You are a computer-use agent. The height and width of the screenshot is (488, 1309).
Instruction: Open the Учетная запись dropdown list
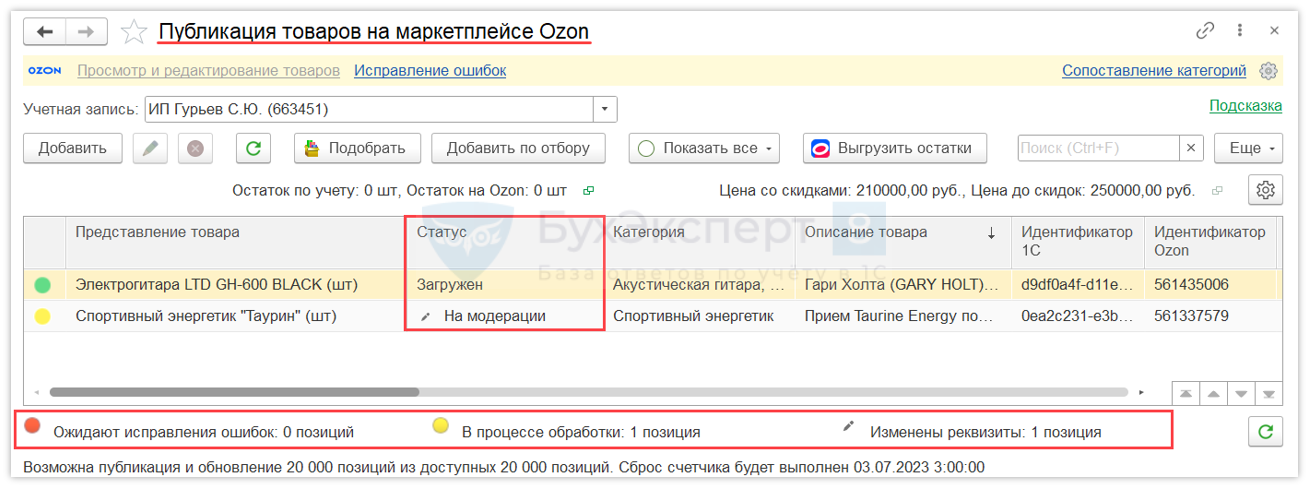click(x=605, y=109)
